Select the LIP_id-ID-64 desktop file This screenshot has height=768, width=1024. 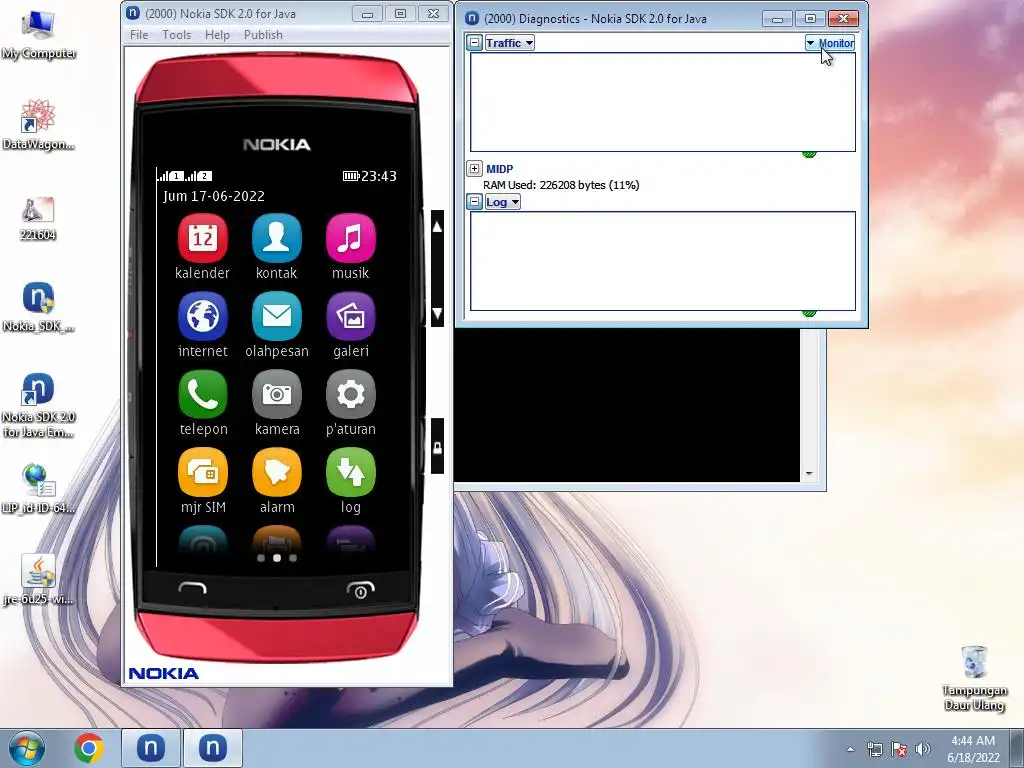click(38, 488)
